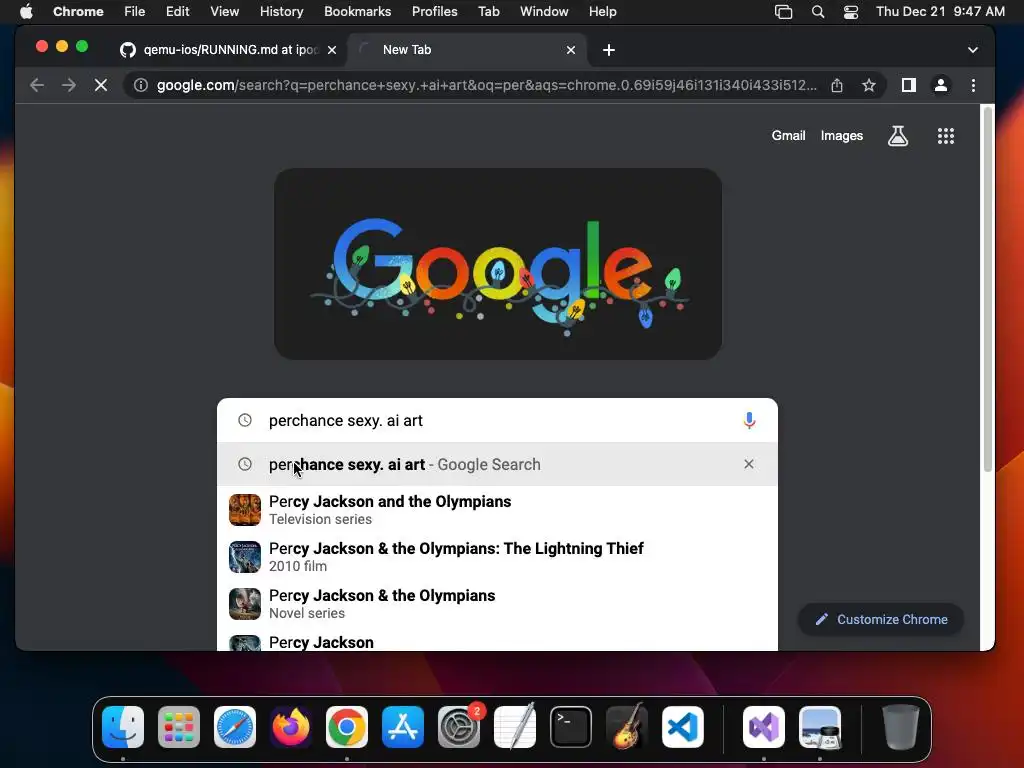Open the History menu
The width and height of the screenshot is (1024, 768).
click(281, 11)
